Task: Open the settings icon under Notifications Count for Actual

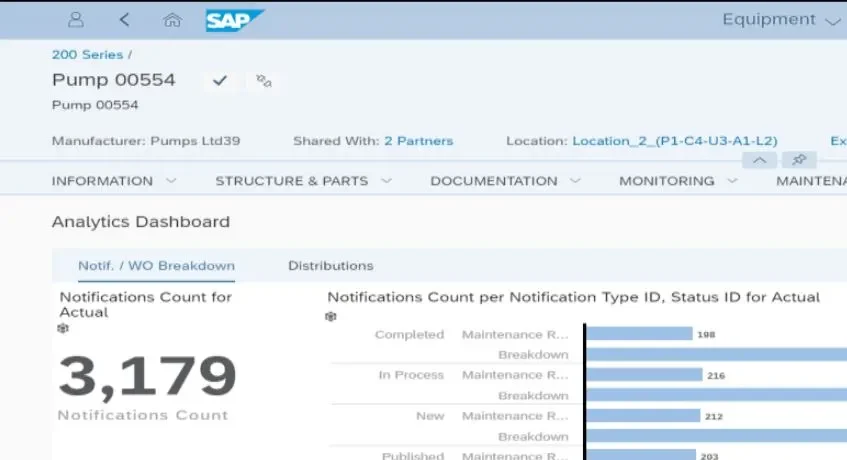Action: 63,328
